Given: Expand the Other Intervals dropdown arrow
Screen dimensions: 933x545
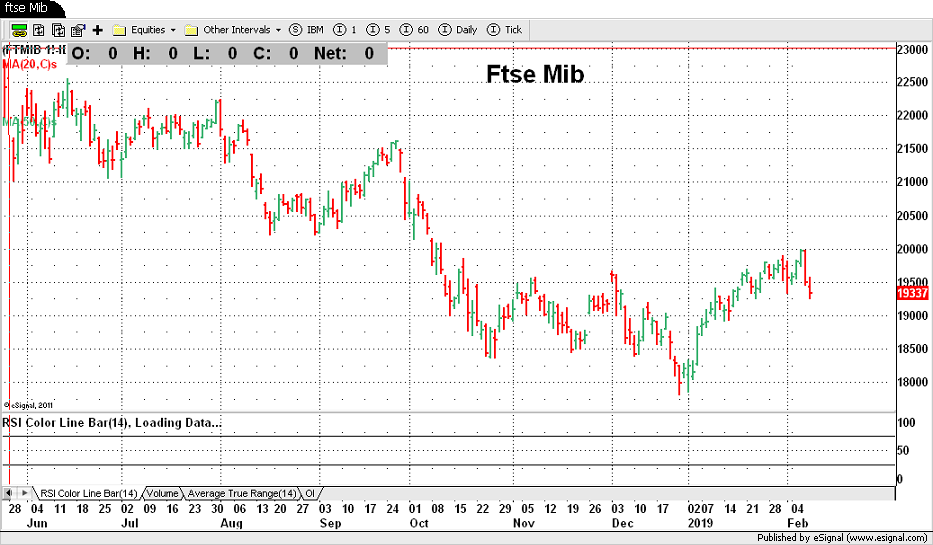Looking at the screenshot, I should 278,30.
